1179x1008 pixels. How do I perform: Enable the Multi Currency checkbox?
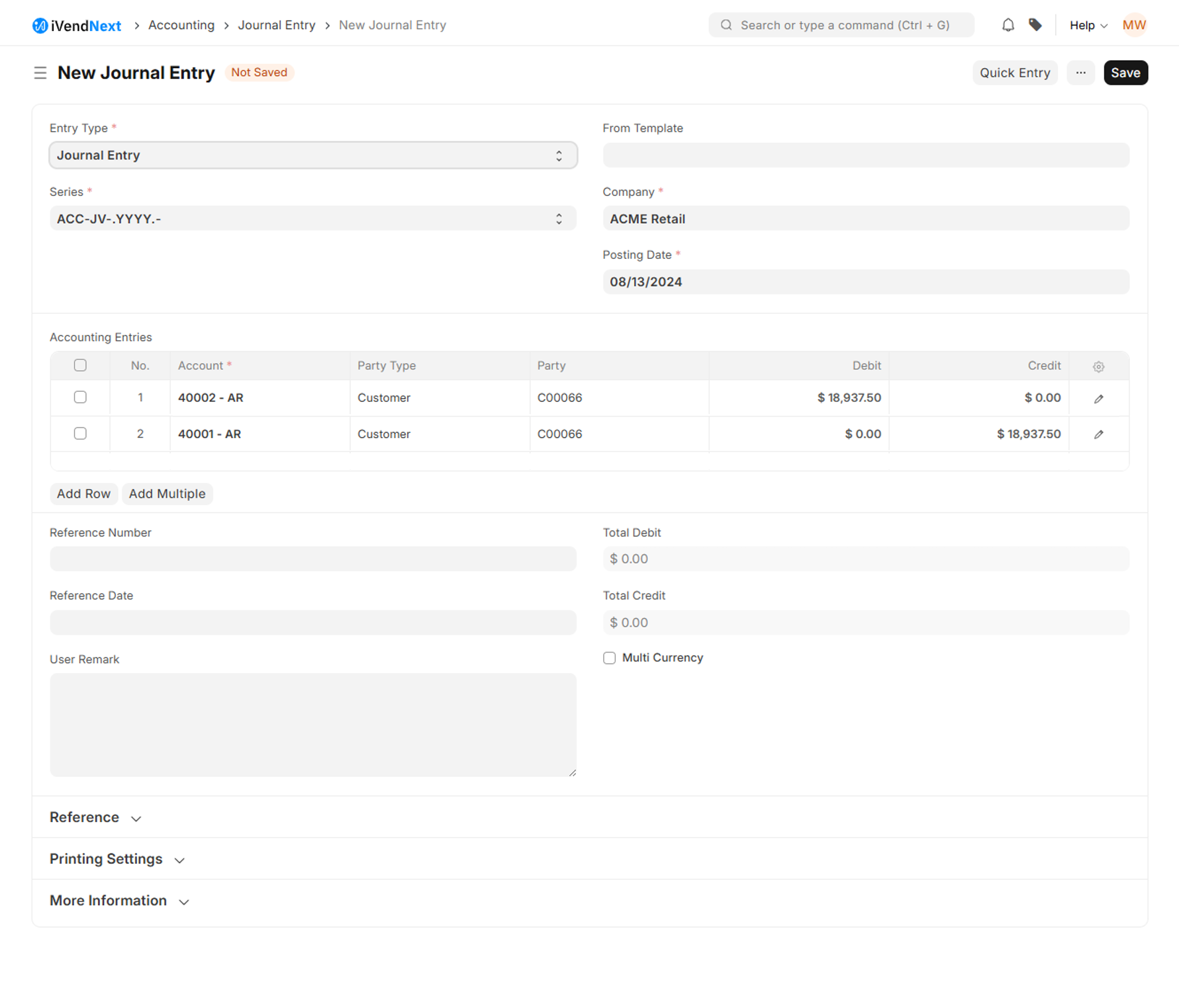coord(609,658)
